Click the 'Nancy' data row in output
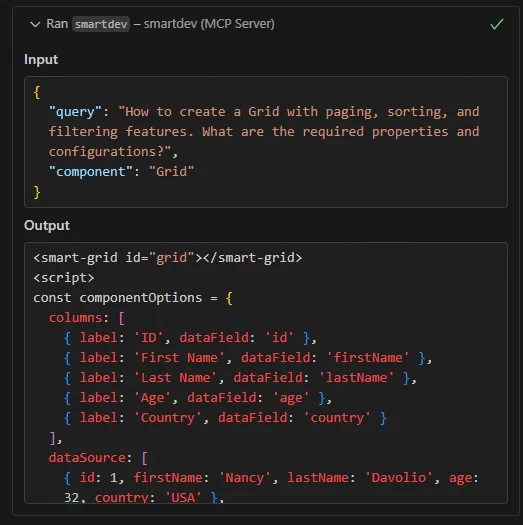 271,488
